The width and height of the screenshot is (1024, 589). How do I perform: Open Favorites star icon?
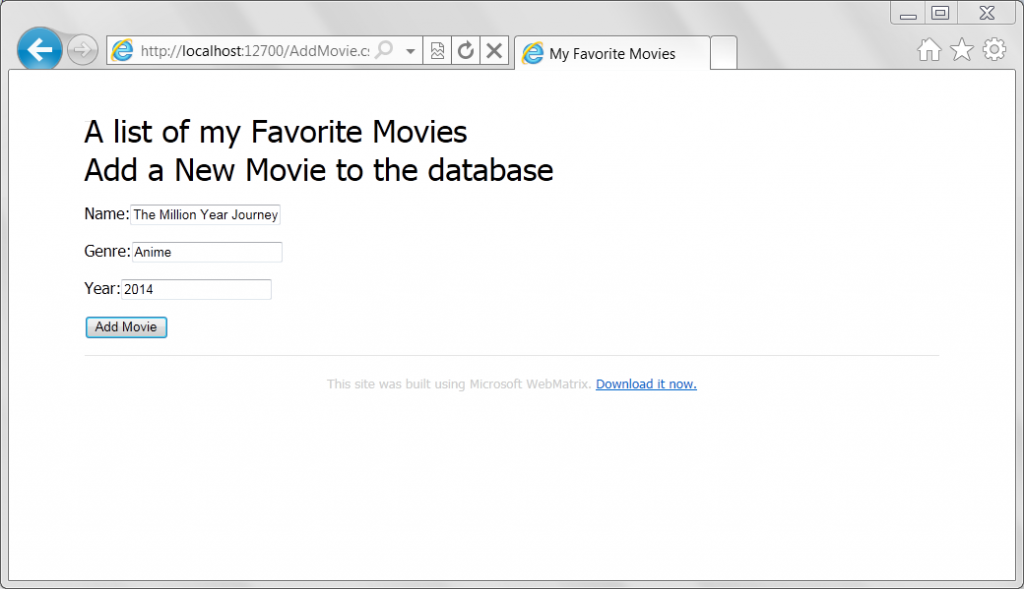point(961,50)
